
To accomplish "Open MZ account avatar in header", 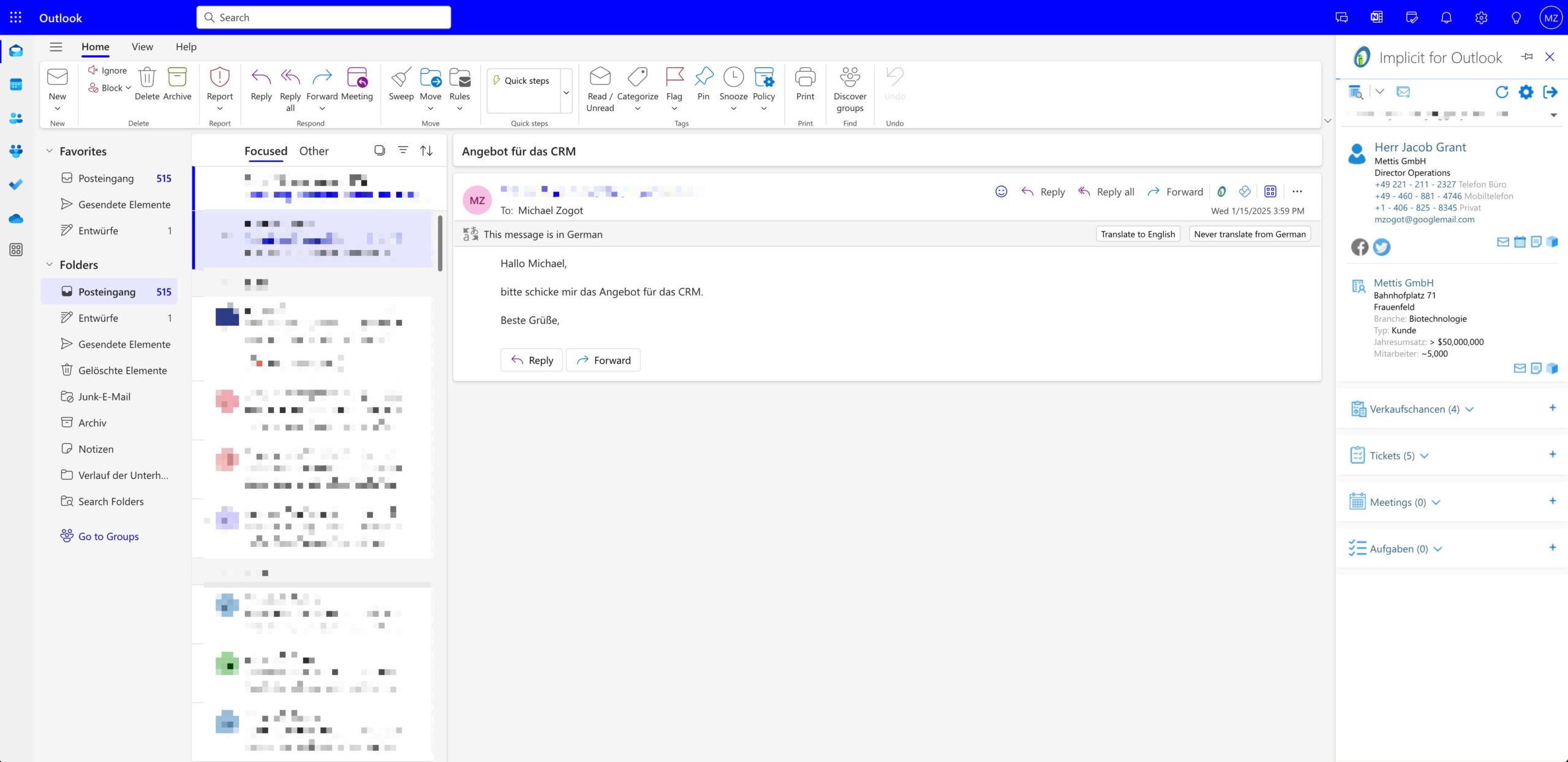I will pos(1551,17).
